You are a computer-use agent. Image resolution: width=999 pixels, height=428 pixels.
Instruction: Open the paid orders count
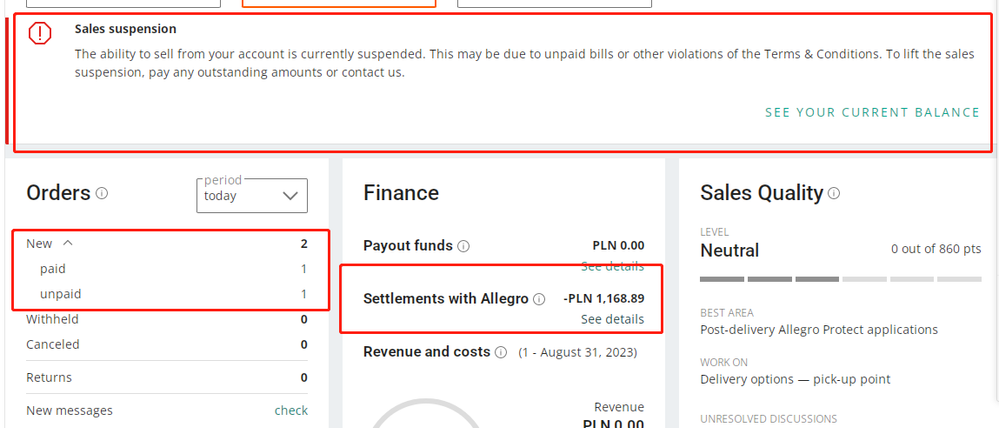(304, 269)
